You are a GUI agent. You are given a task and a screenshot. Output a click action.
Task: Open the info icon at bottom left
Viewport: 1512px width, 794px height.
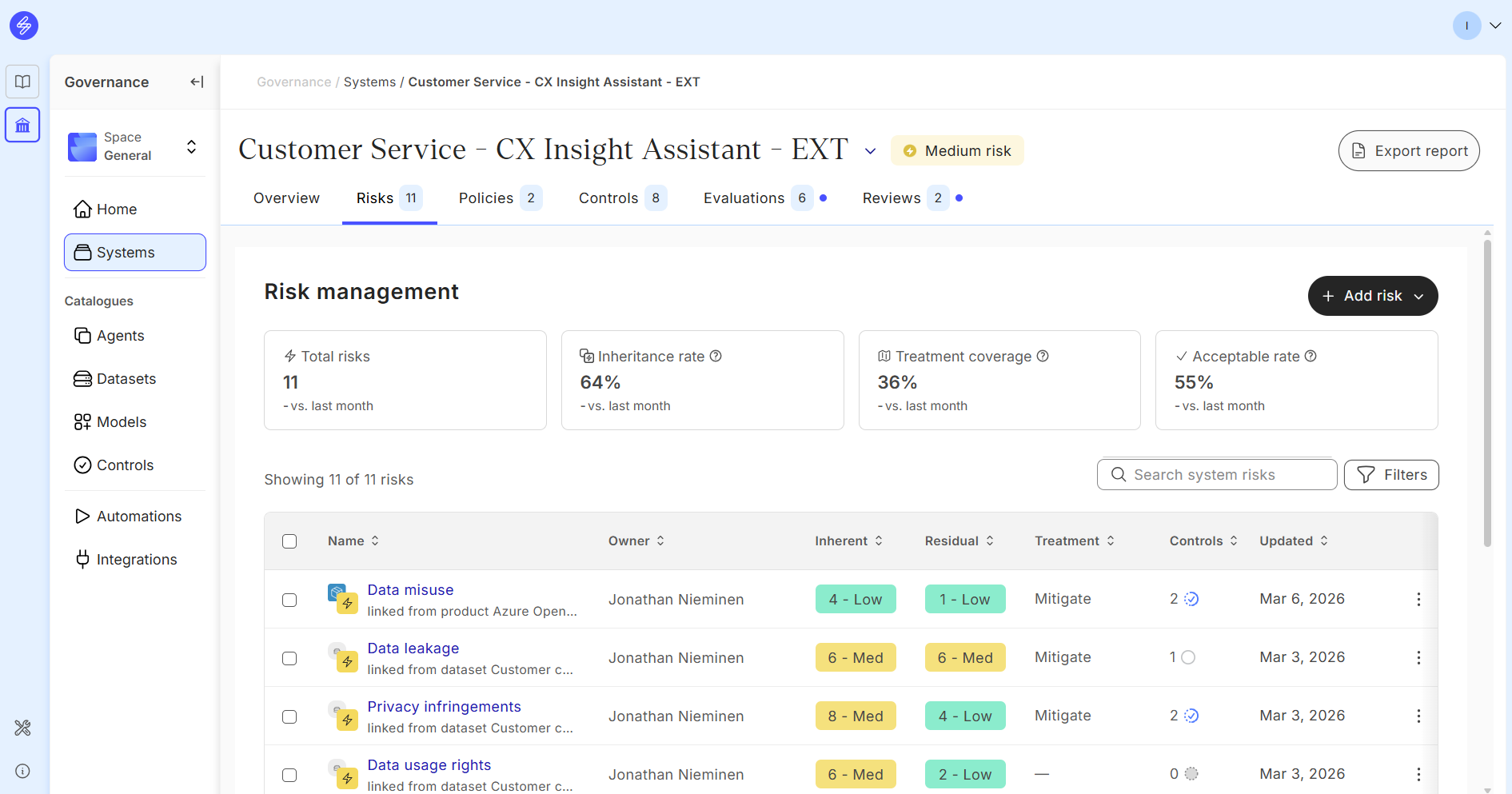point(22,771)
